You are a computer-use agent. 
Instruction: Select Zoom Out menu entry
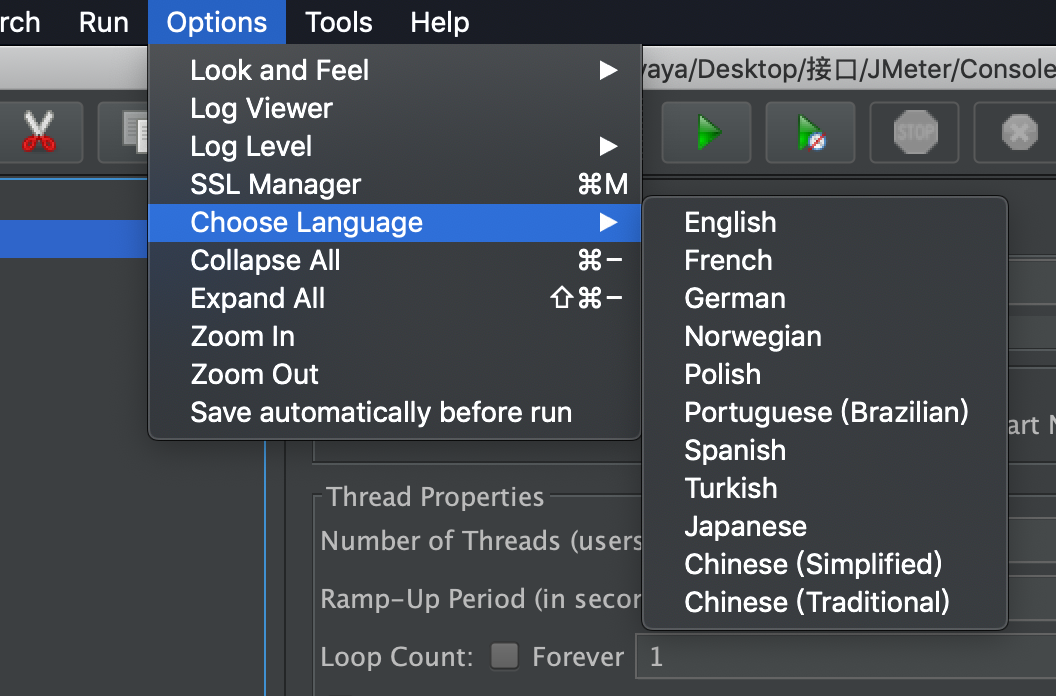coord(394,374)
